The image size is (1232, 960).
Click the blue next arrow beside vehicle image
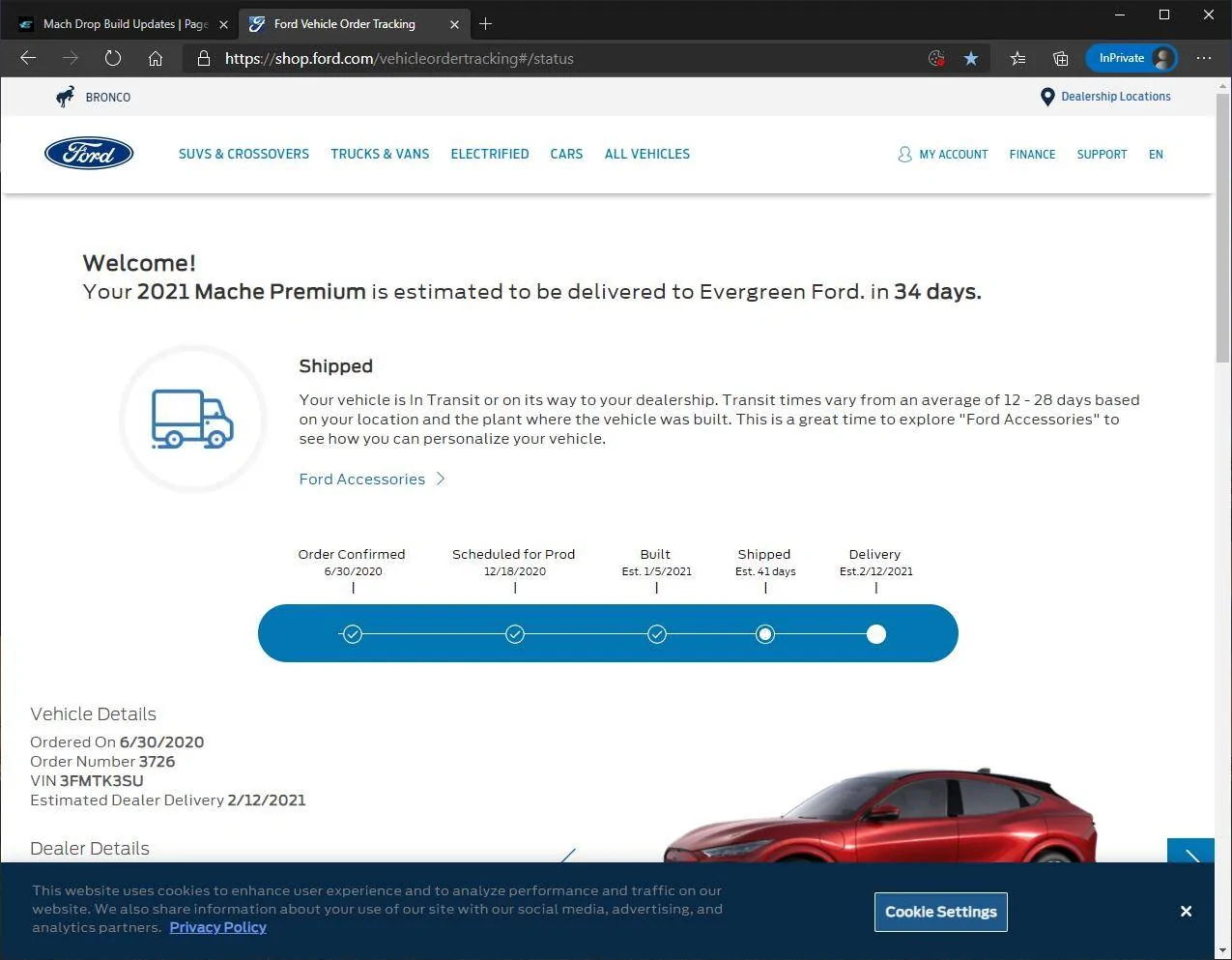click(1190, 851)
